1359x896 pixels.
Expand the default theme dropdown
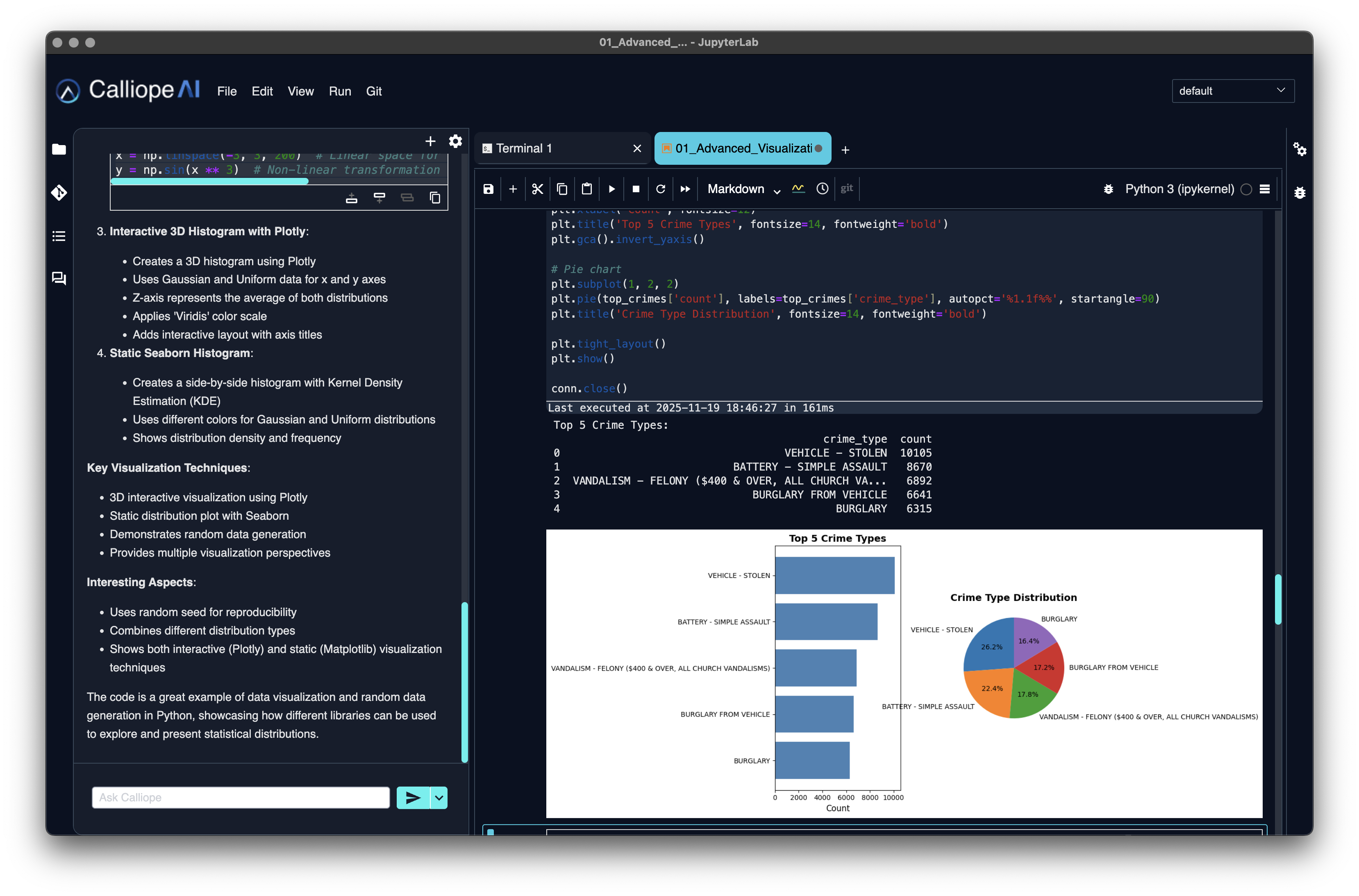point(1232,91)
